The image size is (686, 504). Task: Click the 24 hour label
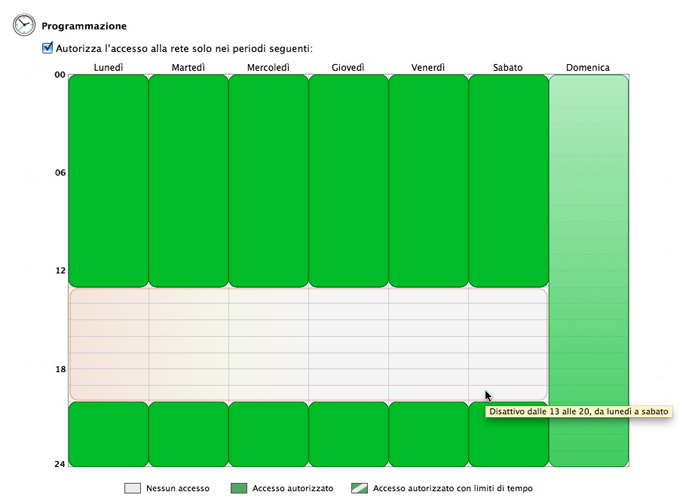[x=60, y=464]
